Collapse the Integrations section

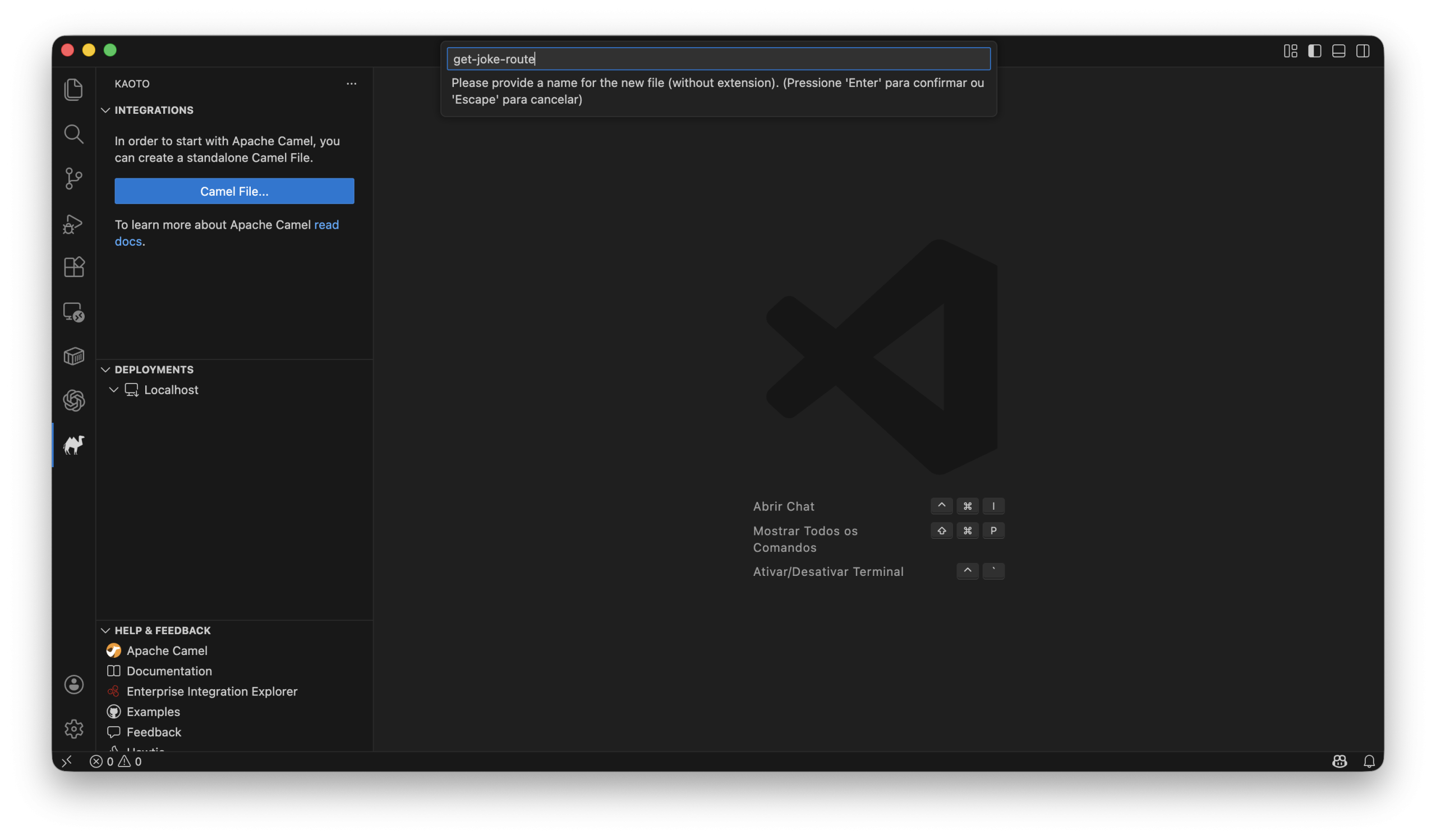pos(105,110)
